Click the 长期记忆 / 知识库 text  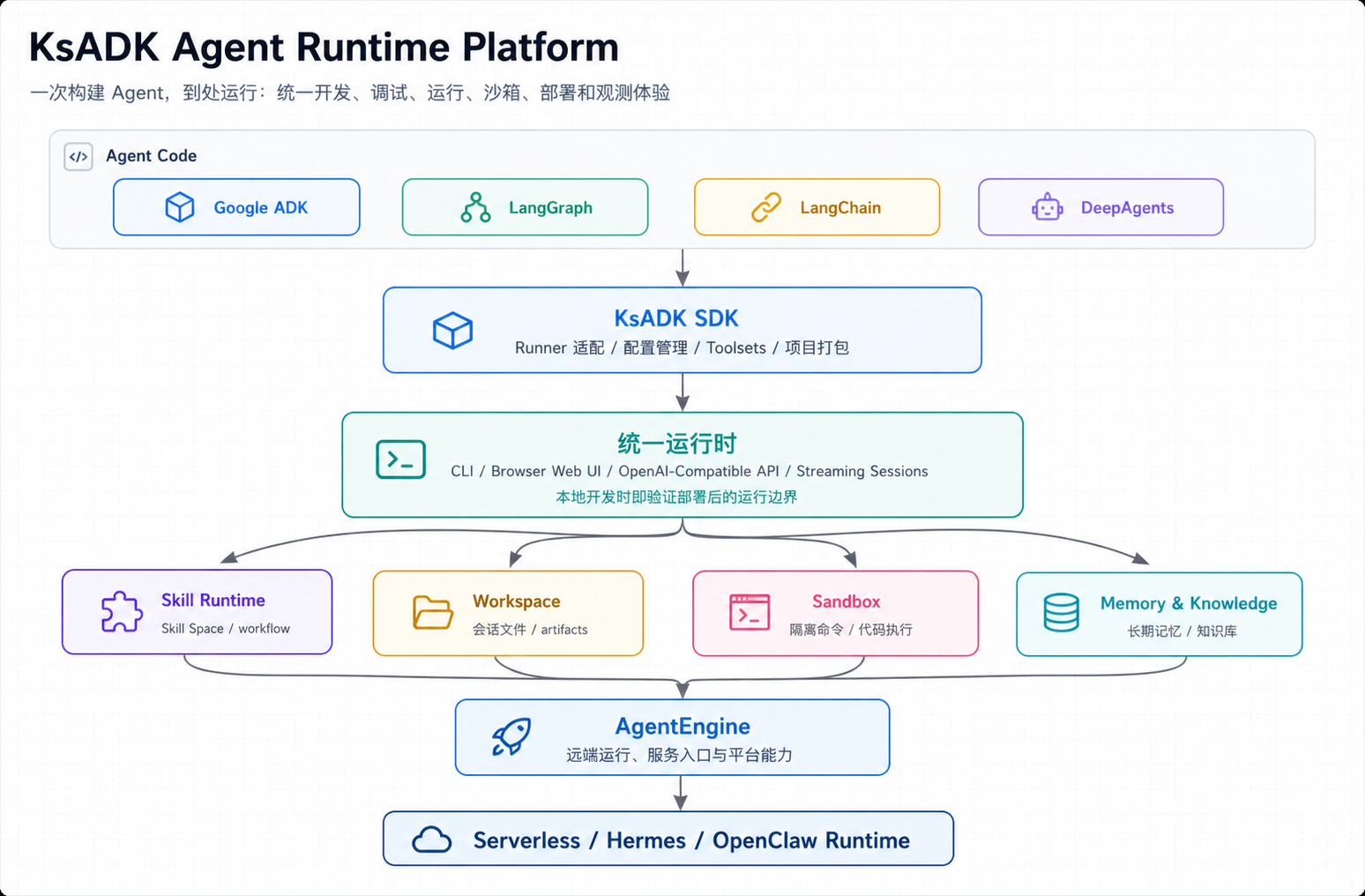click(1182, 631)
